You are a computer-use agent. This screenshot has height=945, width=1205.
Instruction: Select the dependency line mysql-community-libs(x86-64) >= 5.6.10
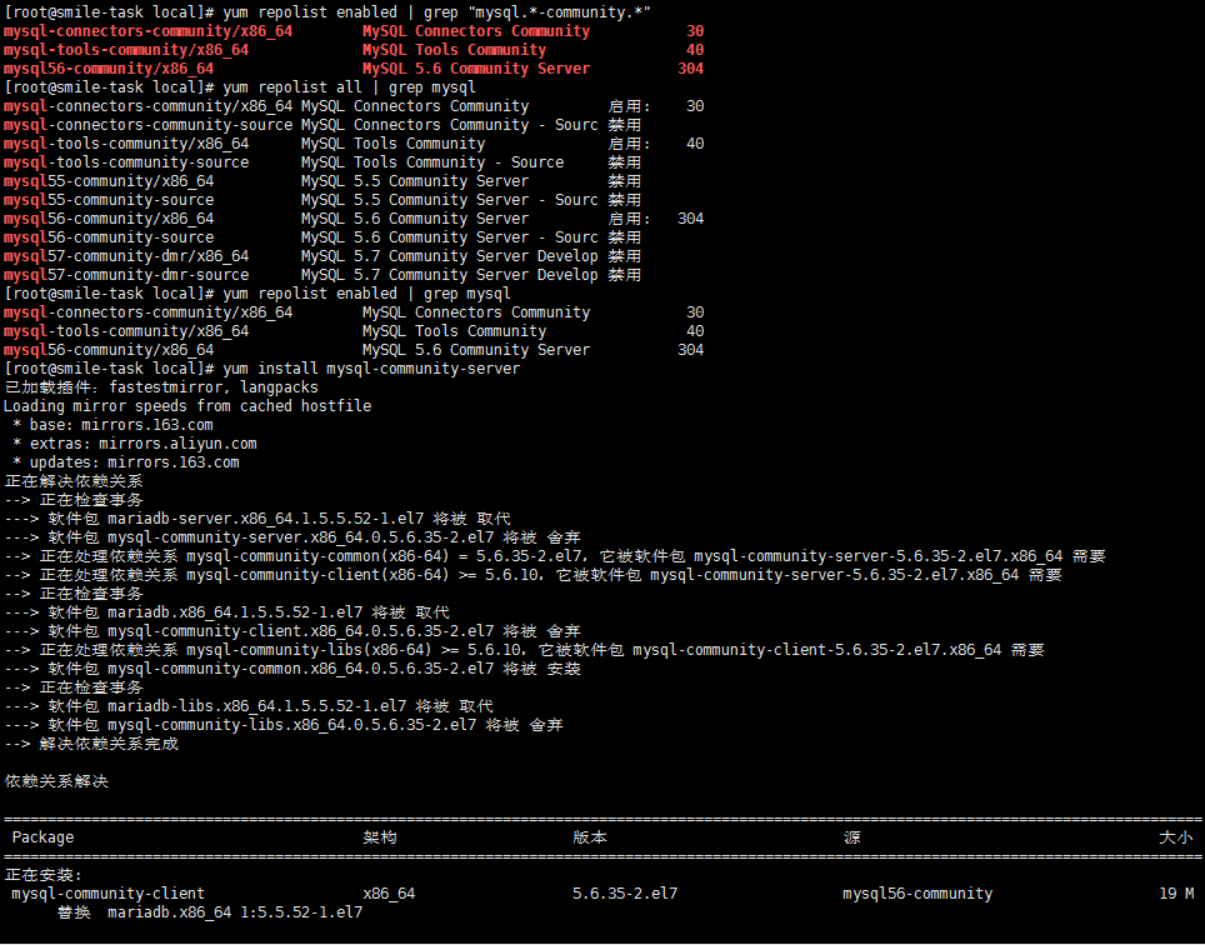(x=524, y=650)
